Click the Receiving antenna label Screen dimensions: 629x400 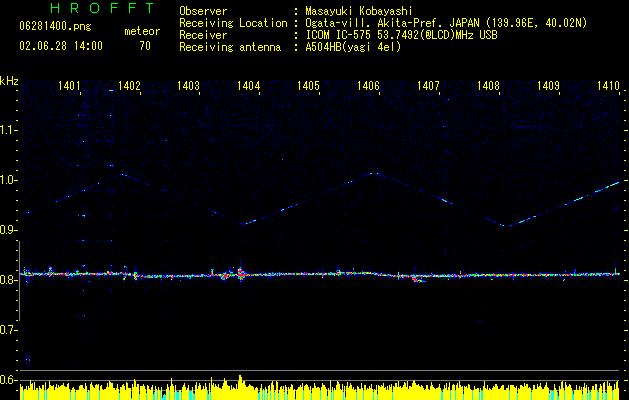(x=230, y=47)
